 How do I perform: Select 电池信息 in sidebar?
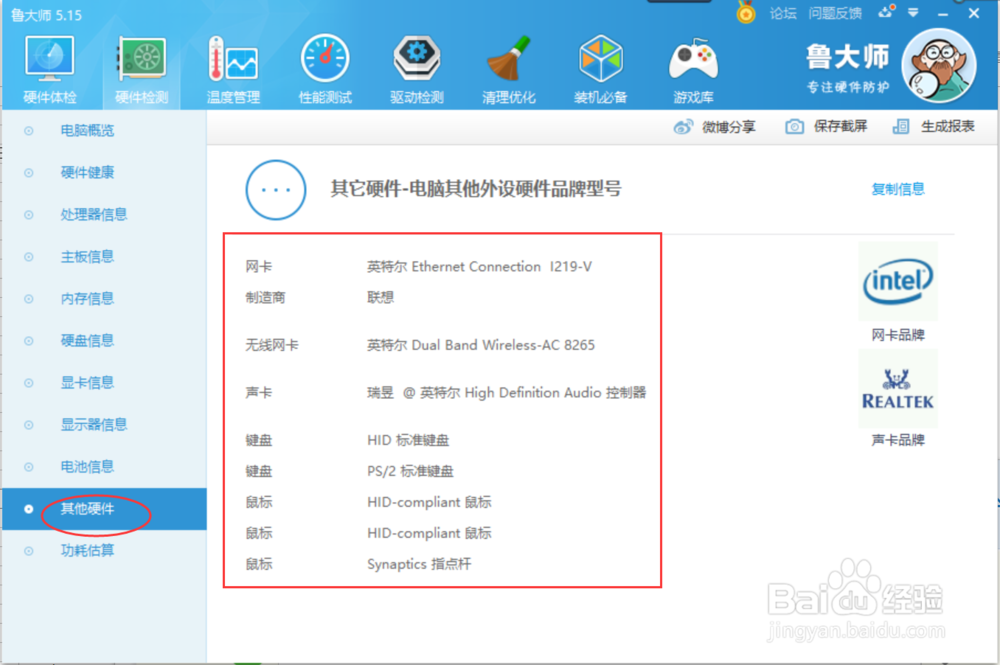click(87, 467)
